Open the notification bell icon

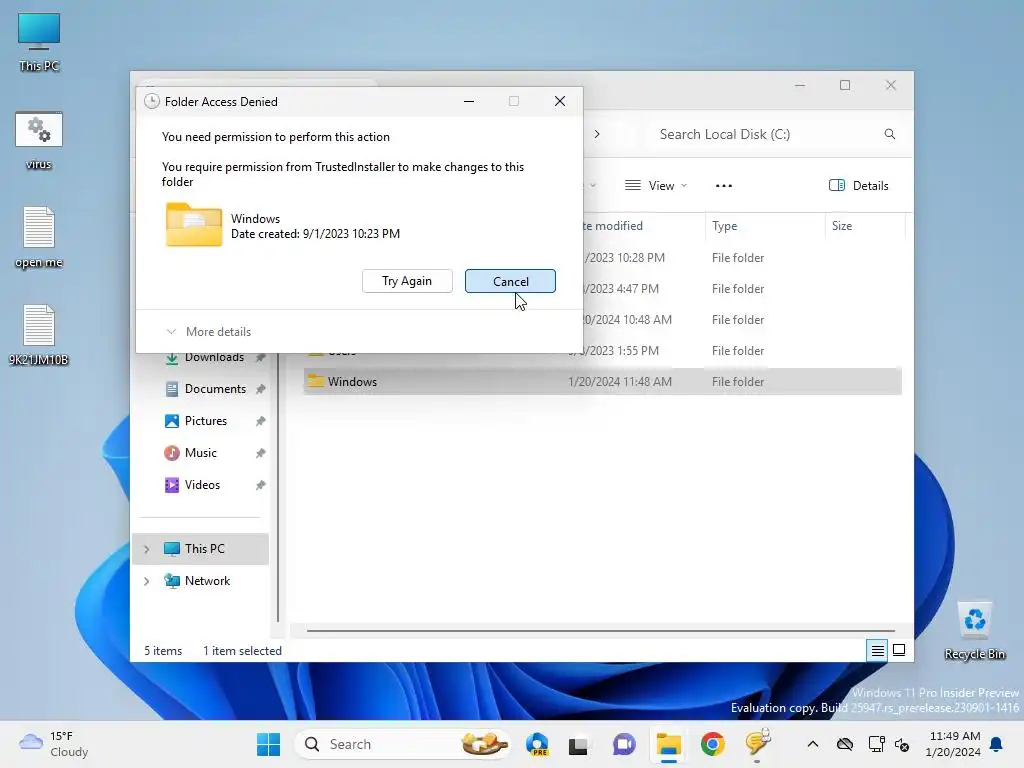coord(997,744)
